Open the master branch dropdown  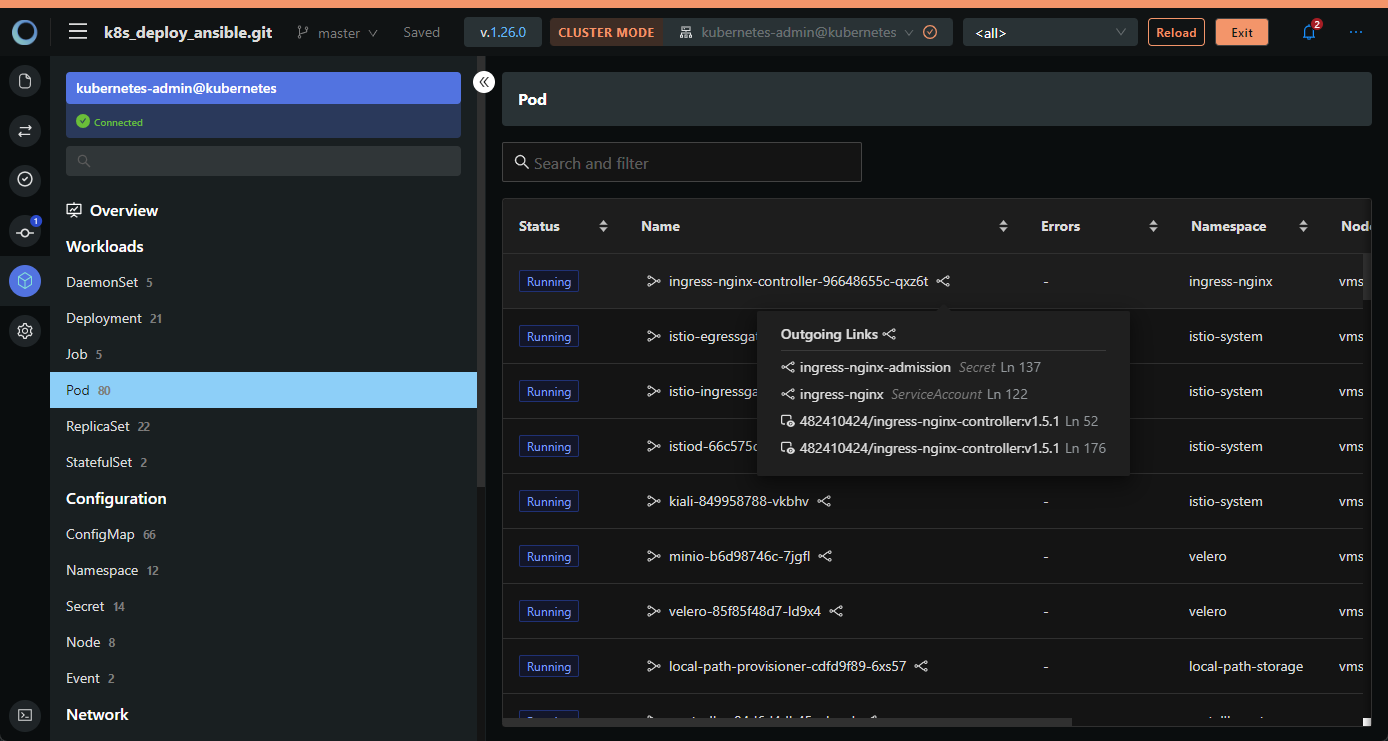point(347,32)
